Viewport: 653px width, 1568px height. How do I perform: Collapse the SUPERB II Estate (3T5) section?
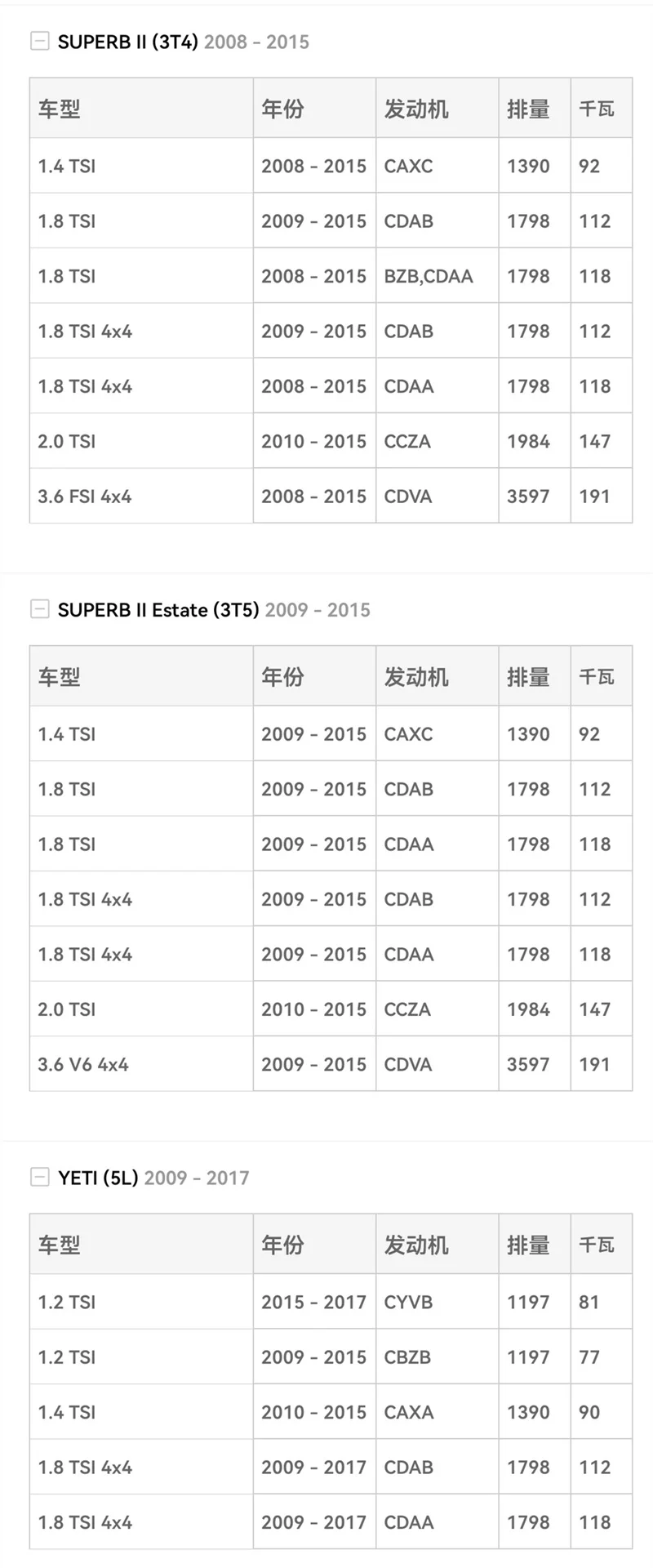point(39,608)
